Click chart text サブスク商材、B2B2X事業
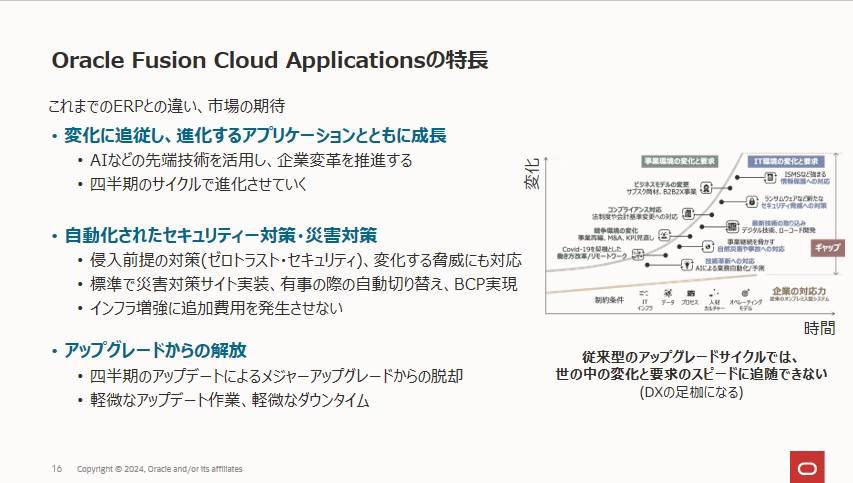The image size is (853, 483). [662, 191]
